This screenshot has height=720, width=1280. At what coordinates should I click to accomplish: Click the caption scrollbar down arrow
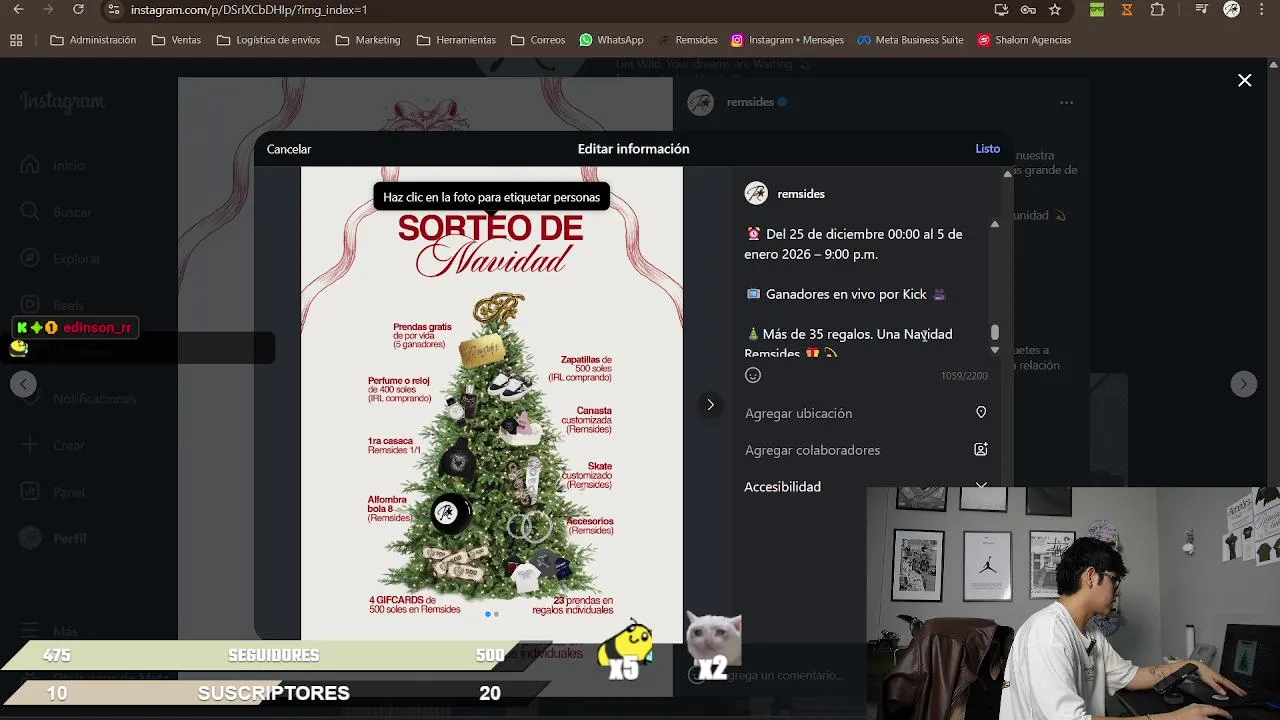[x=994, y=350]
